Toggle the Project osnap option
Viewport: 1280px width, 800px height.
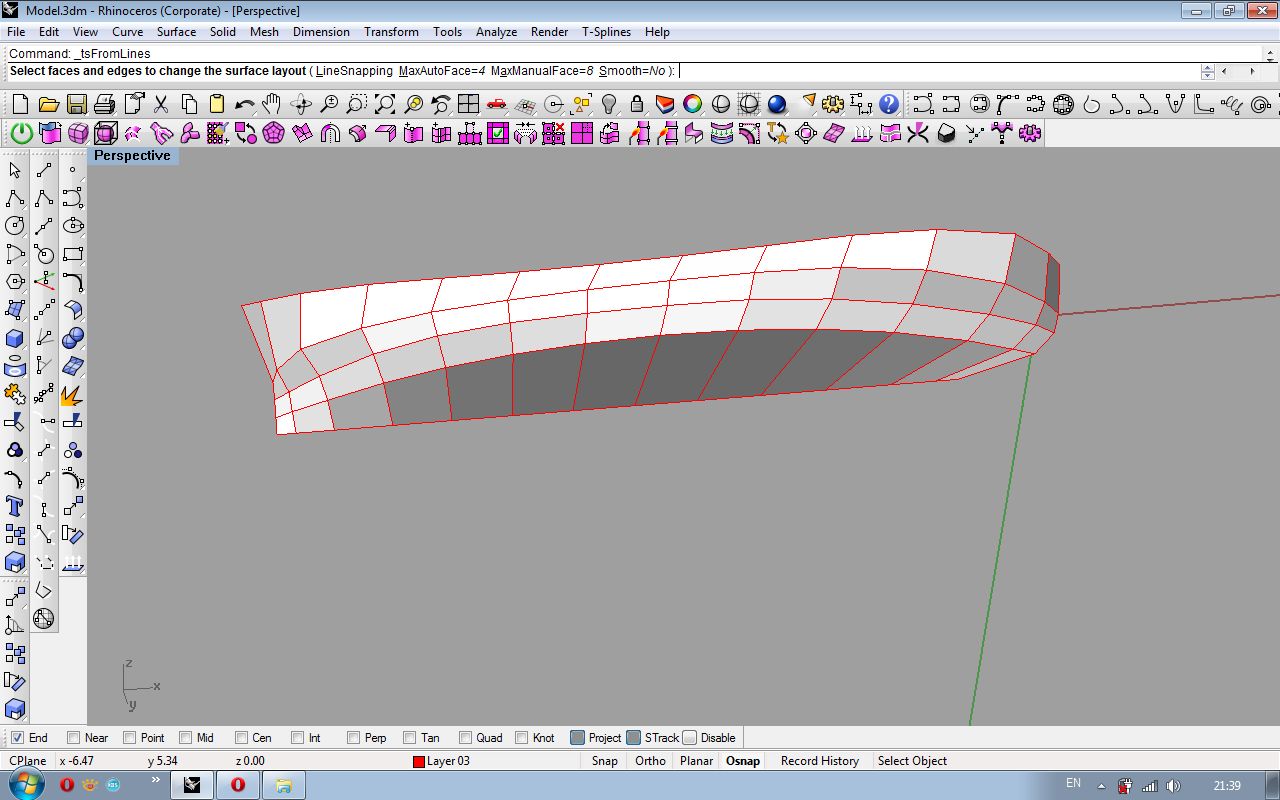point(577,738)
